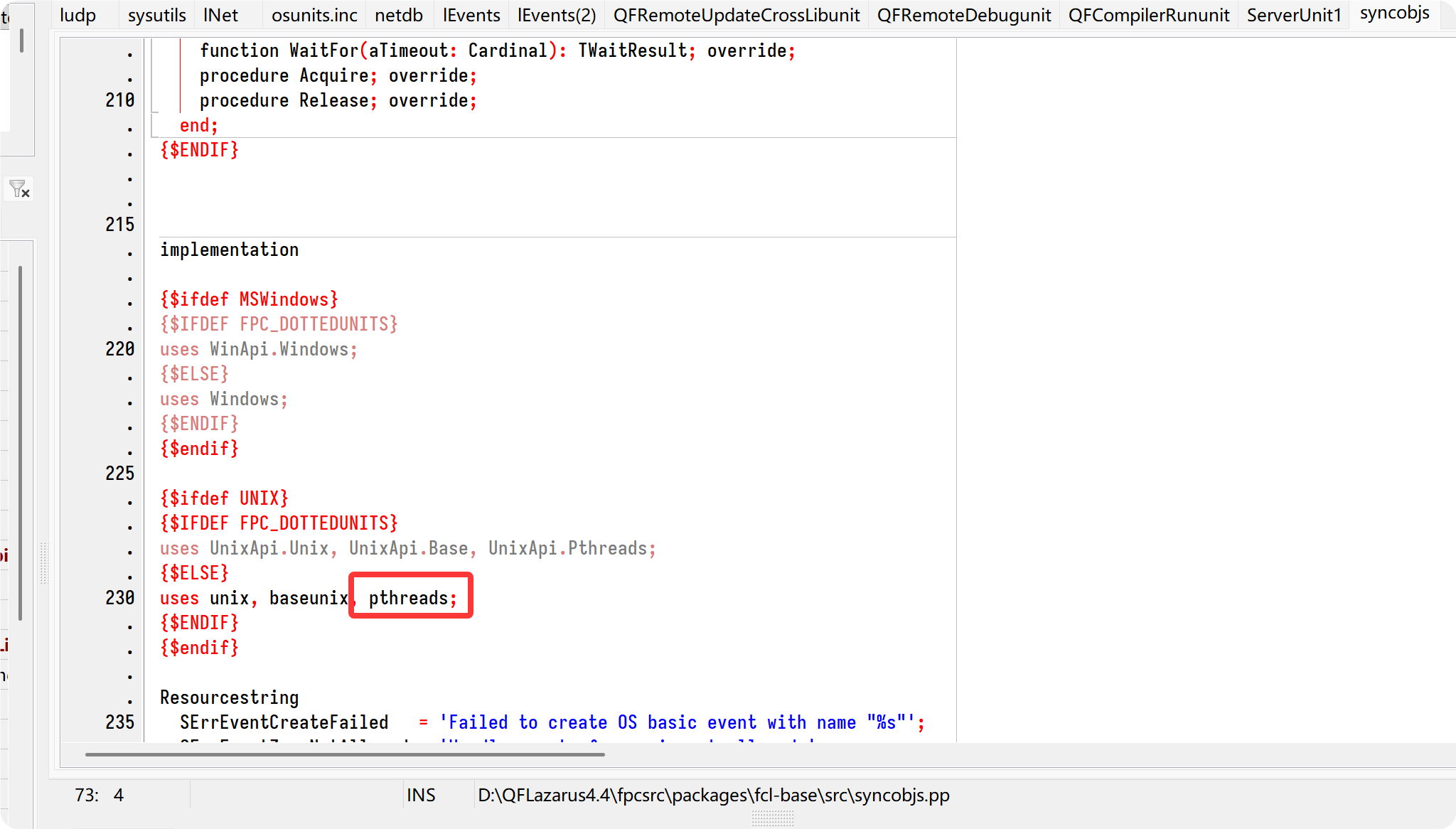Viewport: 1456px width, 829px height.
Task: Select the INet tab
Action: pyautogui.click(x=220, y=15)
